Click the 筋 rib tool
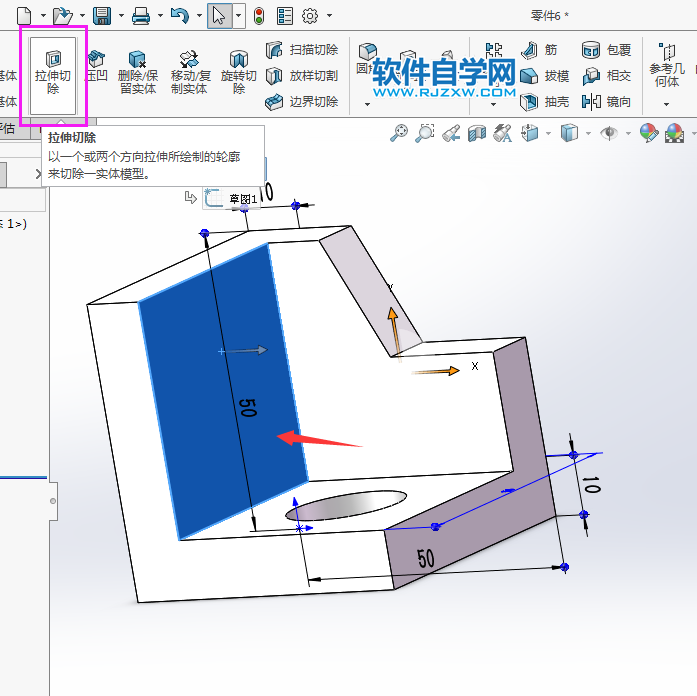 point(539,50)
